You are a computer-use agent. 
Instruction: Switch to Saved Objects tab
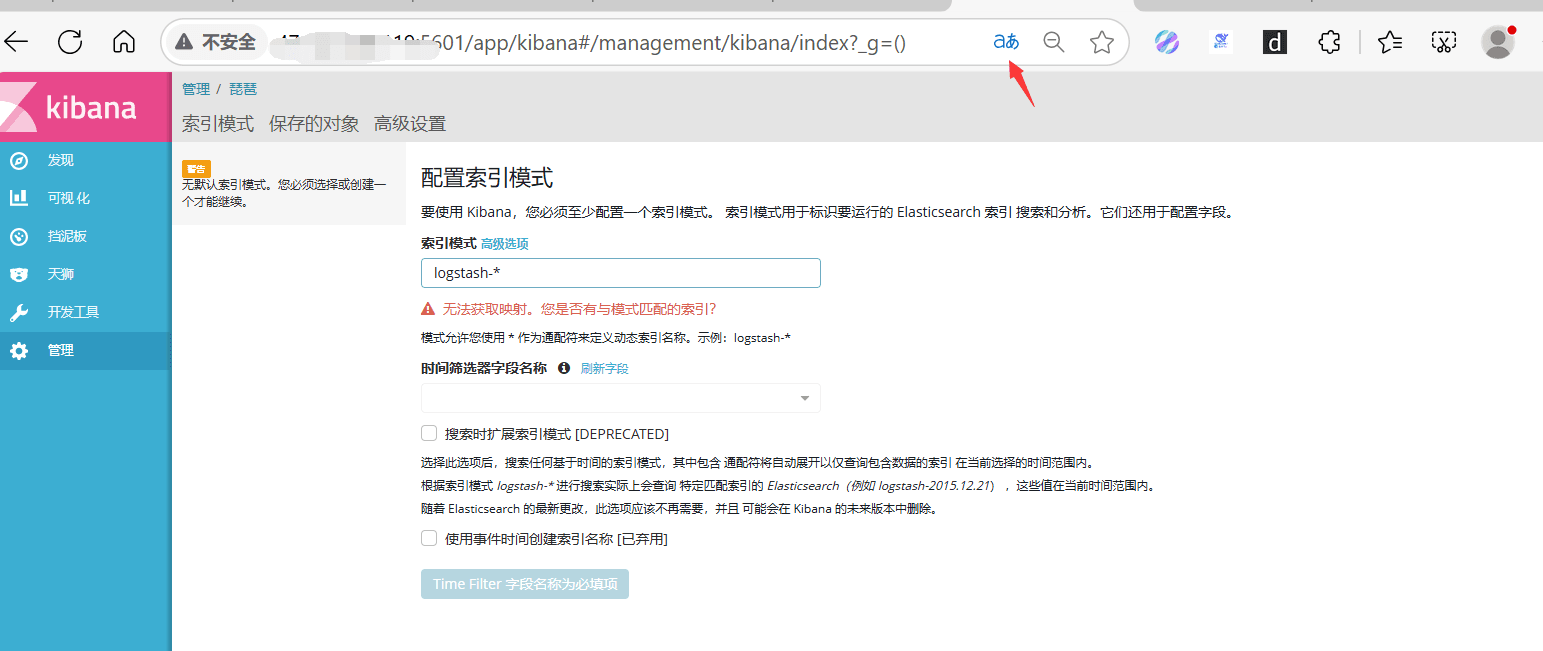click(314, 124)
